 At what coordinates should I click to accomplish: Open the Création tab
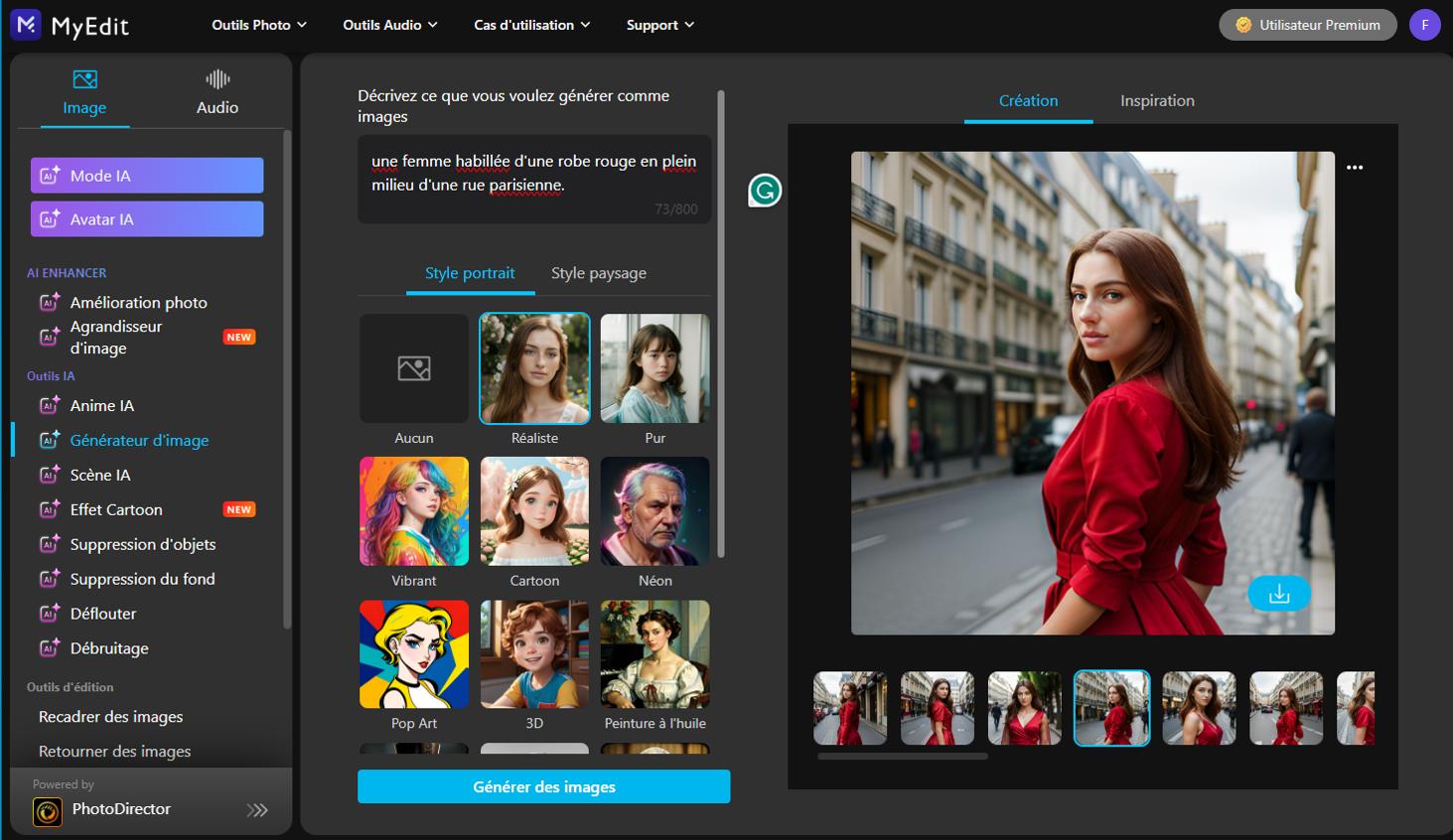1028,101
